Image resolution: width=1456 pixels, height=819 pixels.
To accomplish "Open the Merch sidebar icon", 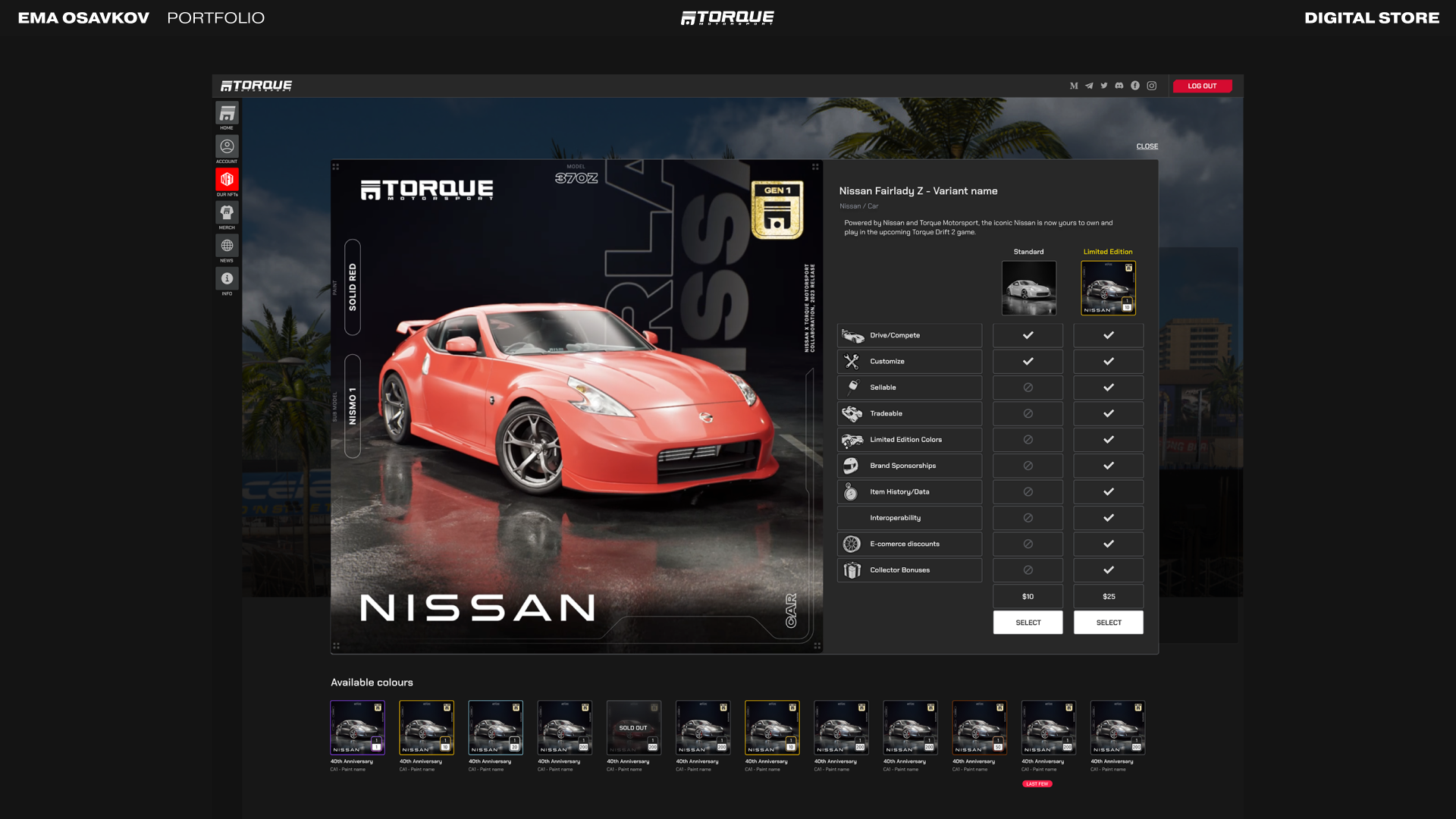I will [227, 212].
